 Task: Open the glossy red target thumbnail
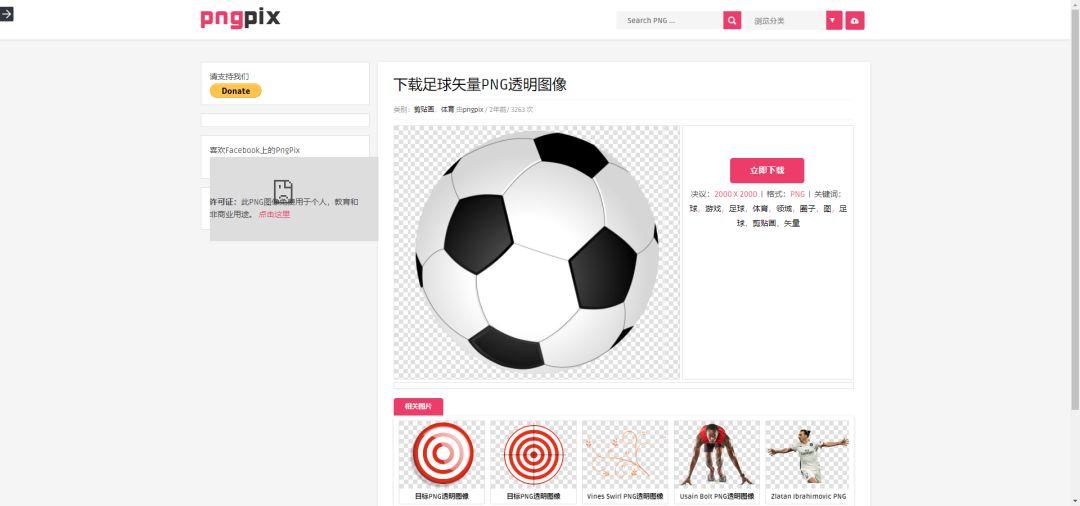(442, 454)
